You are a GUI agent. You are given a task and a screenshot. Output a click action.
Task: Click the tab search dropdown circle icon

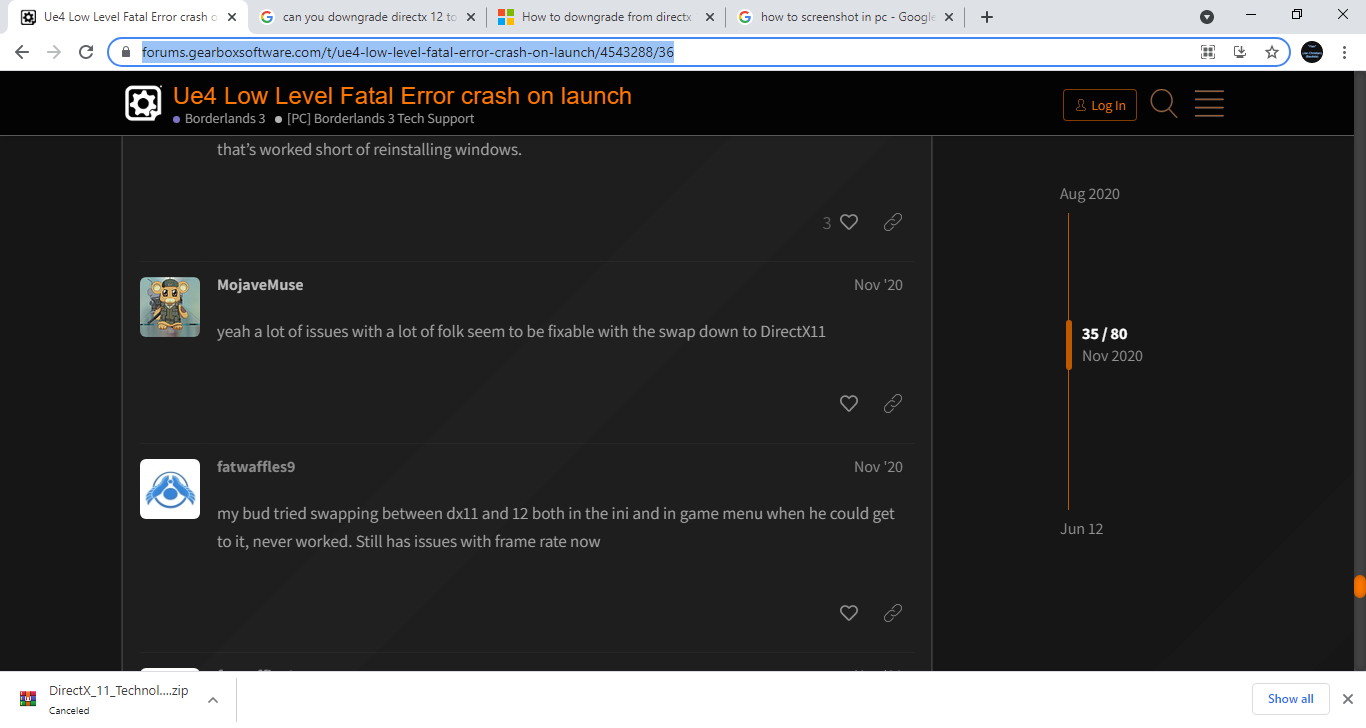click(x=1207, y=16)
